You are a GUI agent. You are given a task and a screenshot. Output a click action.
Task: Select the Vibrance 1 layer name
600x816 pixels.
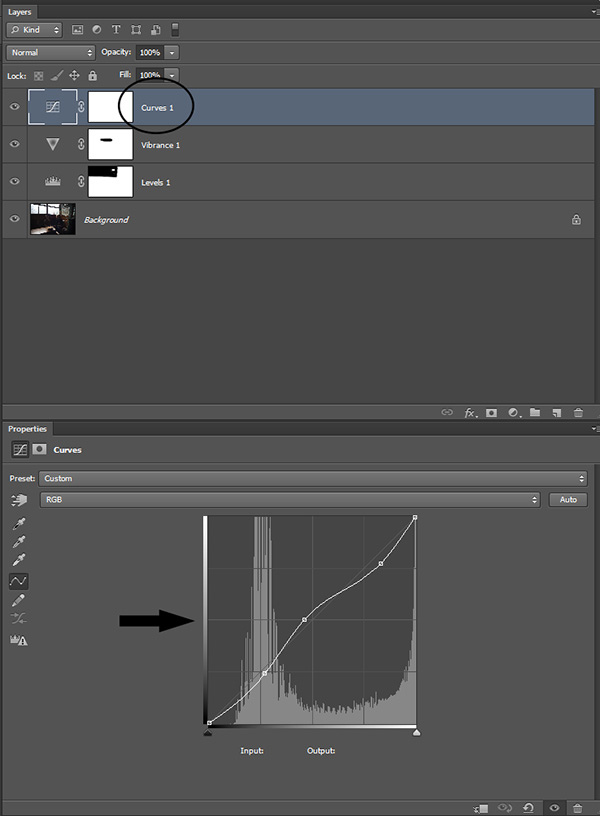(160, 145)
